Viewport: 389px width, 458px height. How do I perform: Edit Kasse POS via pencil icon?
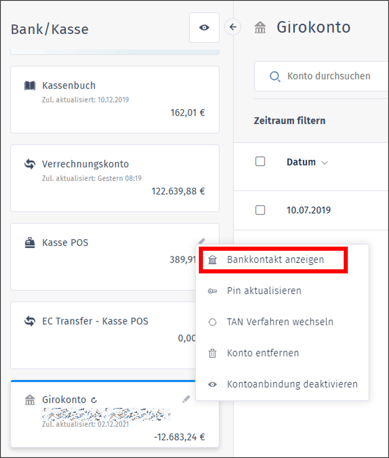tap(202, 241)
